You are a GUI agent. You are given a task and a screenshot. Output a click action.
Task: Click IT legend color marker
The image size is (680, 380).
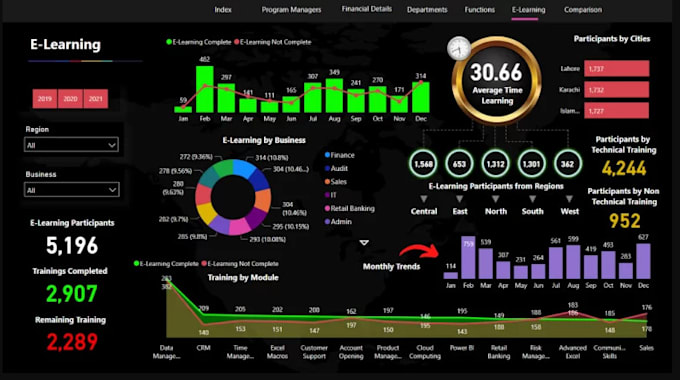click(327, 195)
